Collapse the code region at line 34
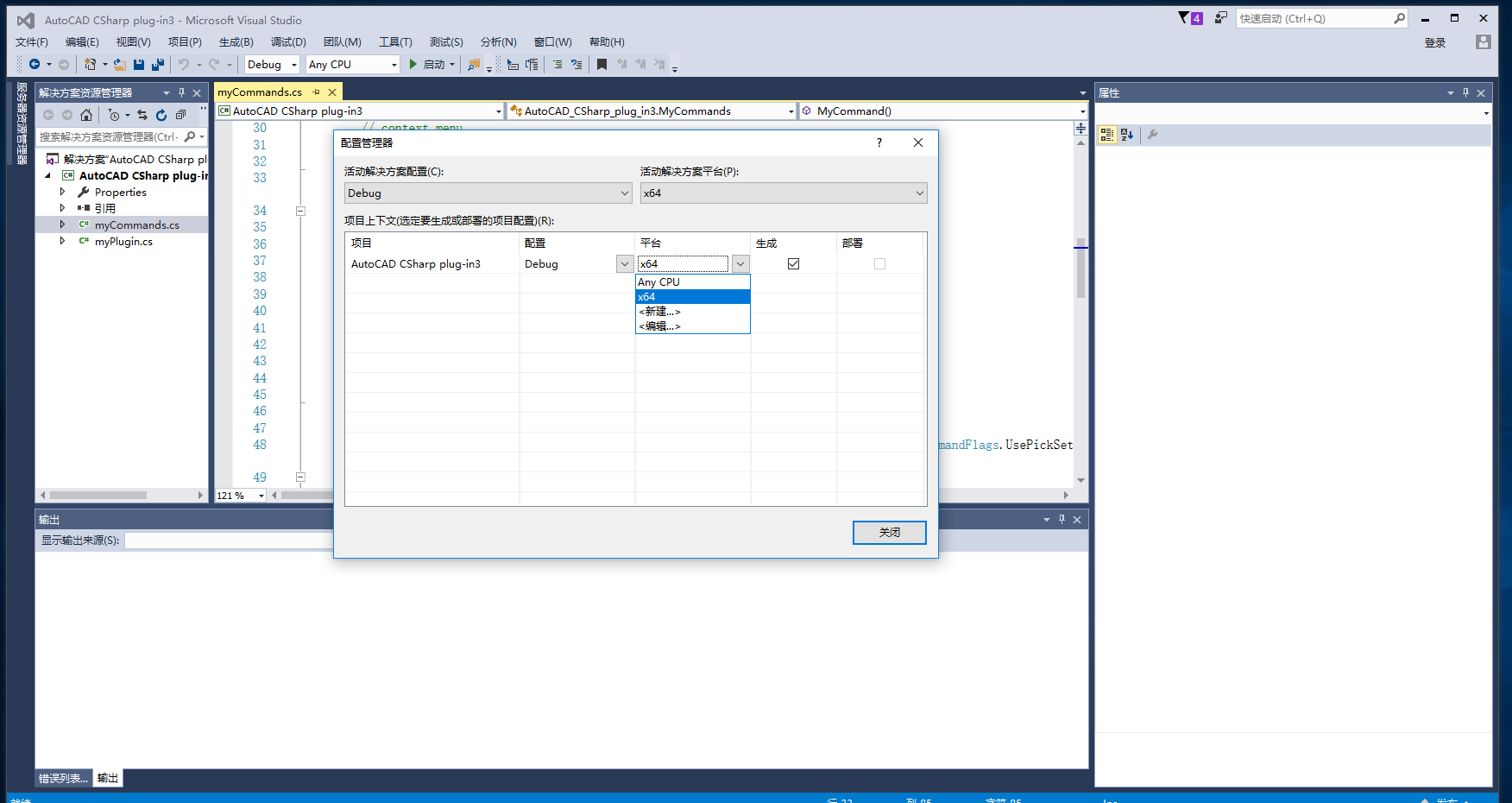The image size is (1512, 803). (x=300, y=211)
